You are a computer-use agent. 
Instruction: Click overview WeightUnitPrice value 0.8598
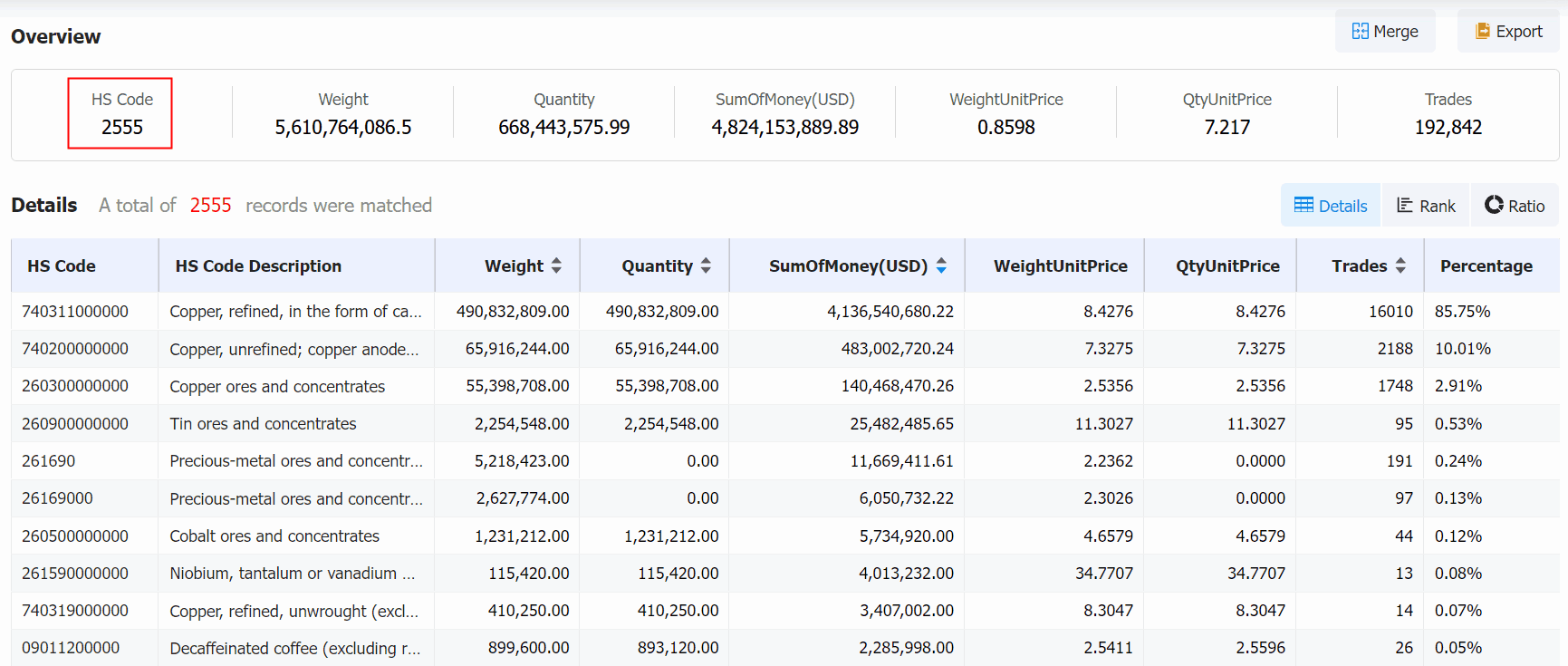pyautogui.click(x=1006, y=127)
